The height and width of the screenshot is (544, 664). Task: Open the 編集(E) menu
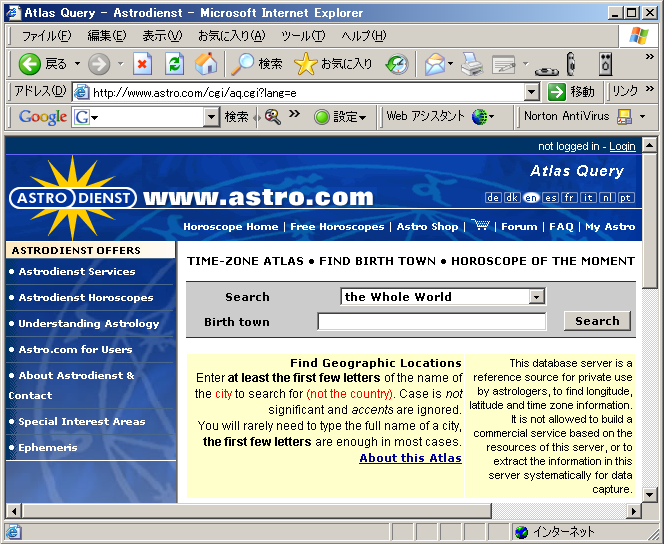tap(107, 36)
